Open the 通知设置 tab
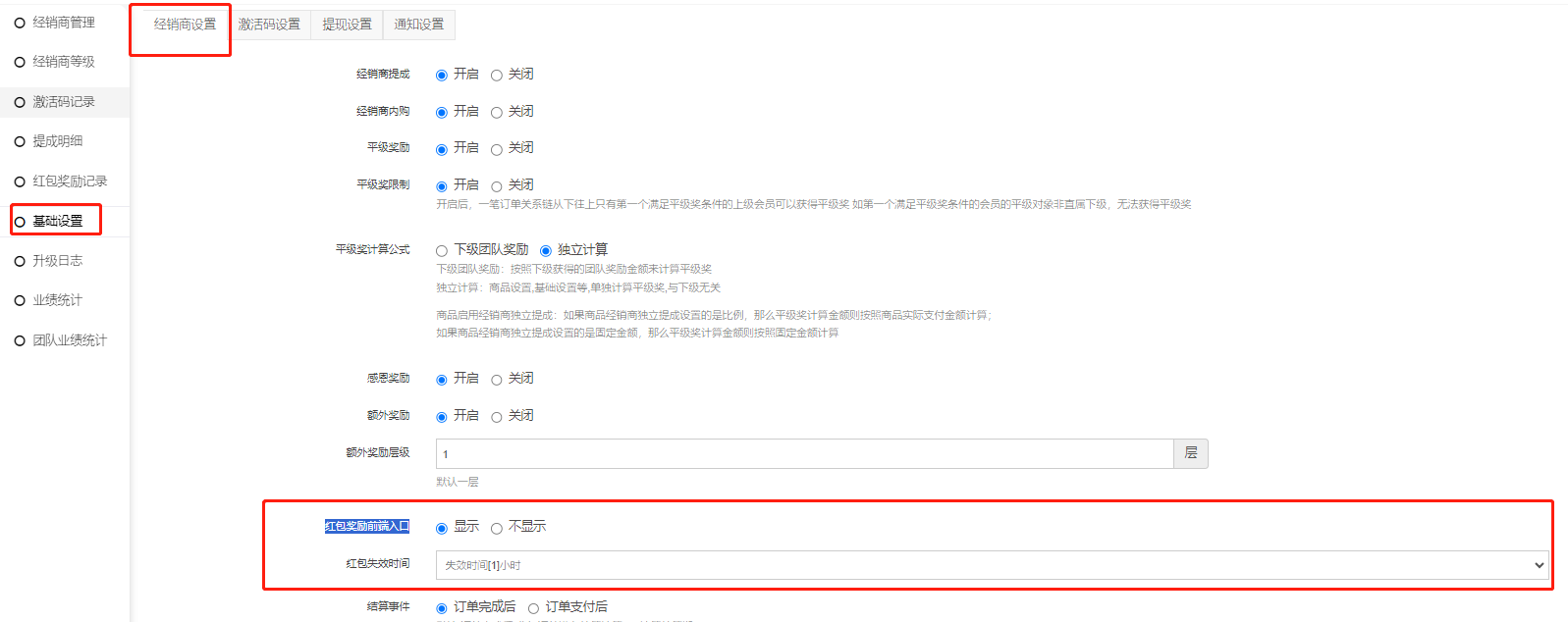 [x=419, y=25]
